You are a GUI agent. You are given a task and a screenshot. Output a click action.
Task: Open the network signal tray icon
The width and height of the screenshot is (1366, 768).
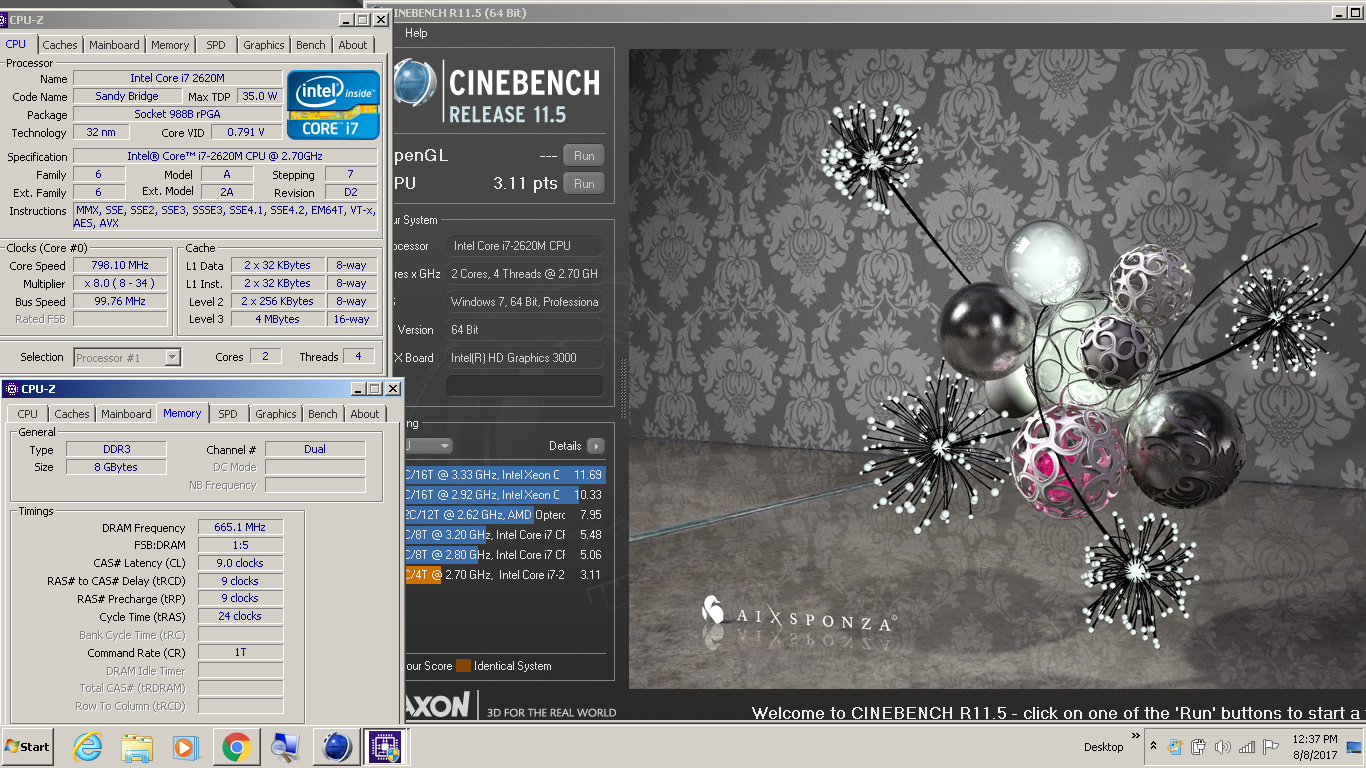coord(1246,747)
